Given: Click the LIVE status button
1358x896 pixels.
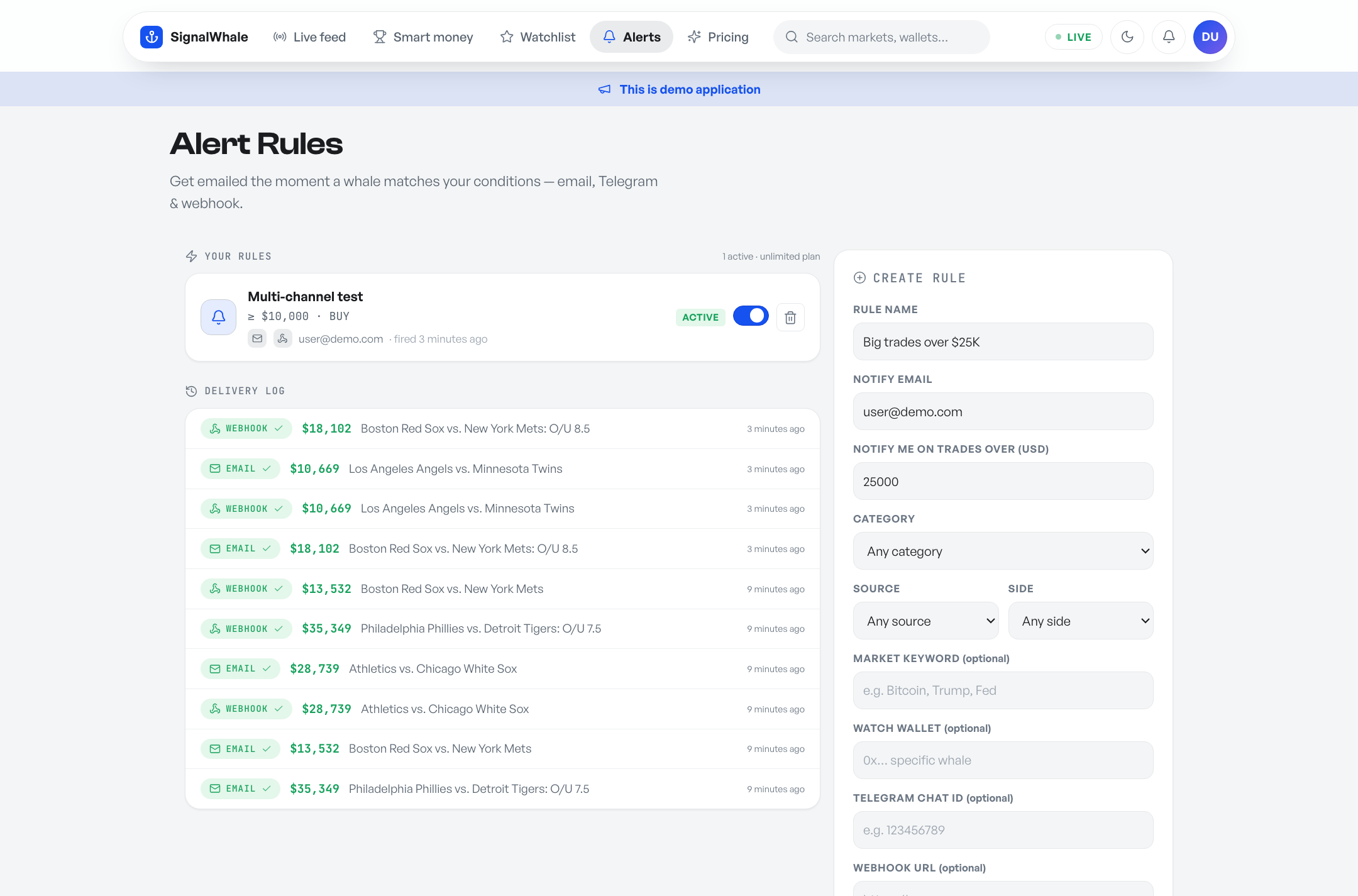Looking at the screenshot, I should click(x=1074, y=37).
